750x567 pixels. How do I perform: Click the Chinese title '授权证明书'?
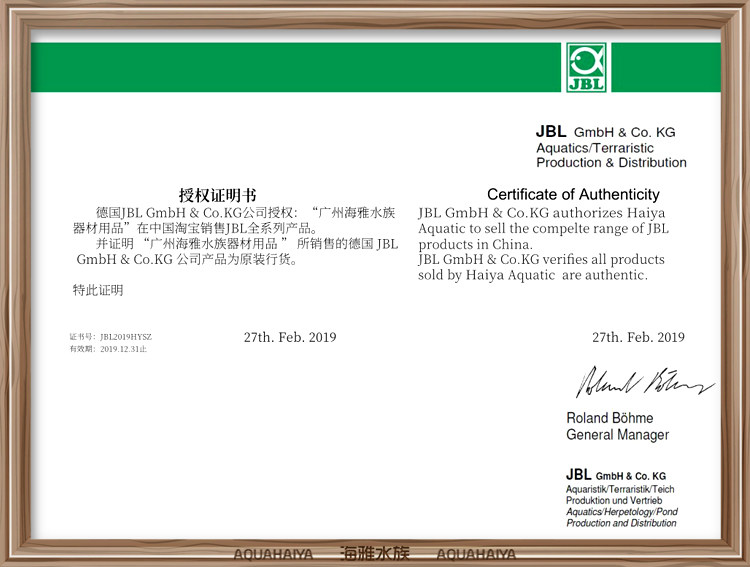tap(218, 195)
